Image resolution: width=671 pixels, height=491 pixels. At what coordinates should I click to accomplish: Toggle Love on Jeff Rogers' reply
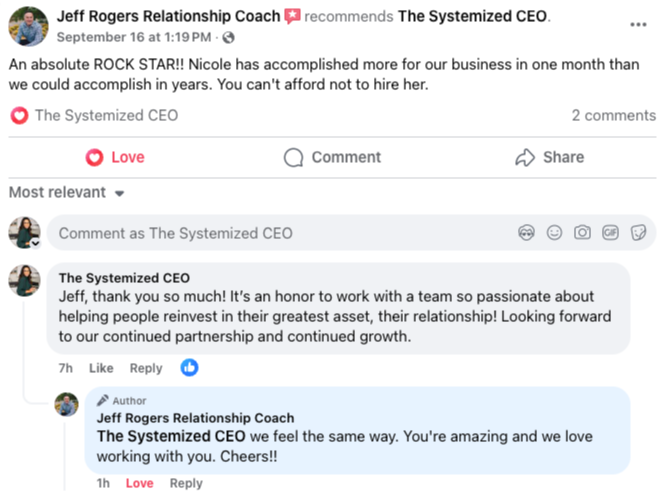coord(139,483)
